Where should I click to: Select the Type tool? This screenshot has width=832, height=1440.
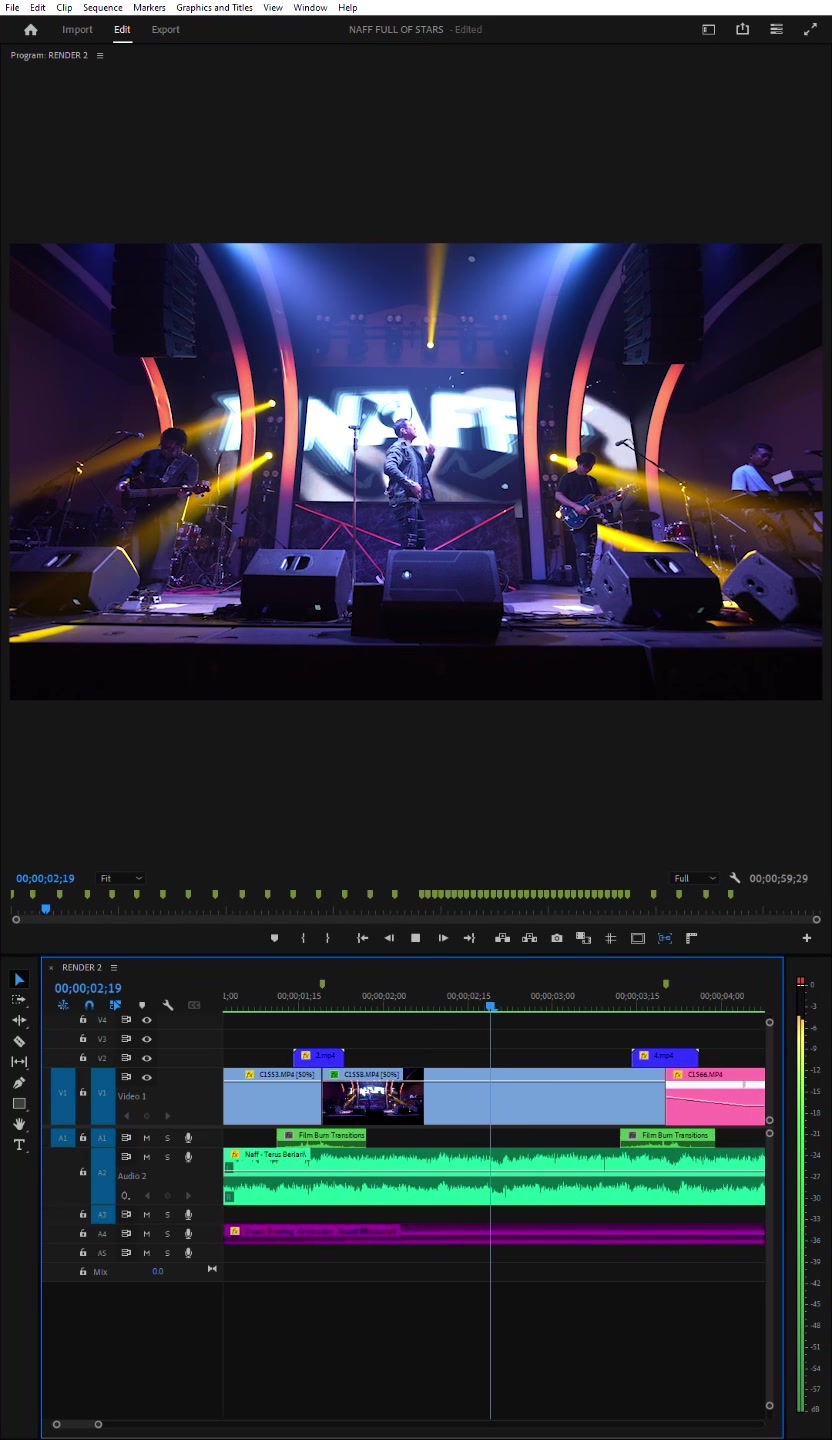pos(19,1145)
